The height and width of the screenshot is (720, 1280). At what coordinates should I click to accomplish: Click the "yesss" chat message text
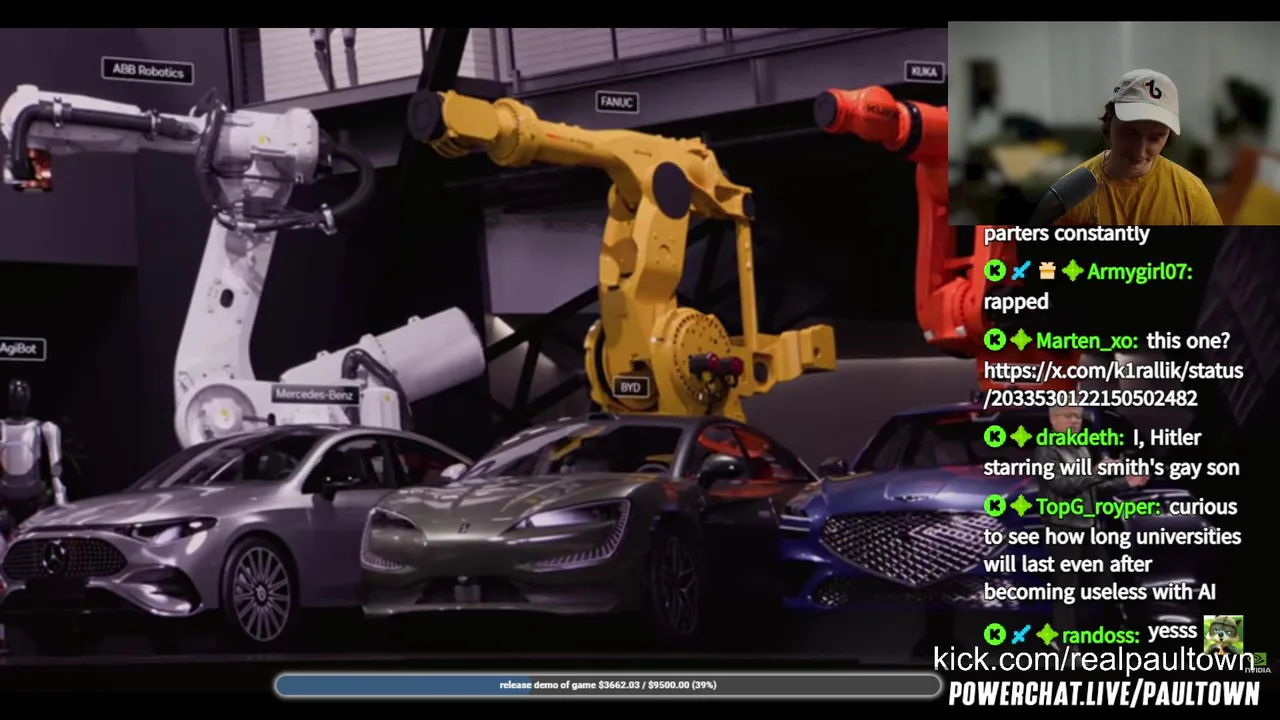(1172, 631)
